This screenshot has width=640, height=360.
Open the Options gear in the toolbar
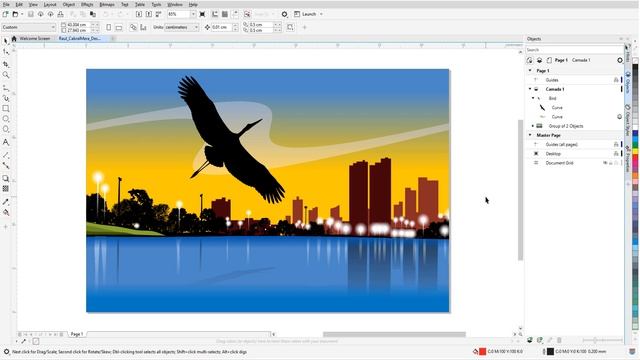[x=284, y=14]
